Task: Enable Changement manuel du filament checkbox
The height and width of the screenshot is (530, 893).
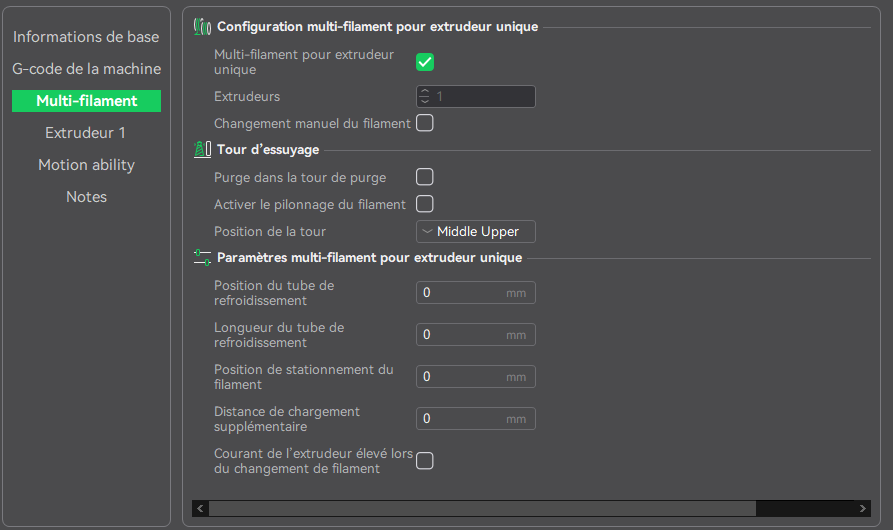Action: point(425,124)
